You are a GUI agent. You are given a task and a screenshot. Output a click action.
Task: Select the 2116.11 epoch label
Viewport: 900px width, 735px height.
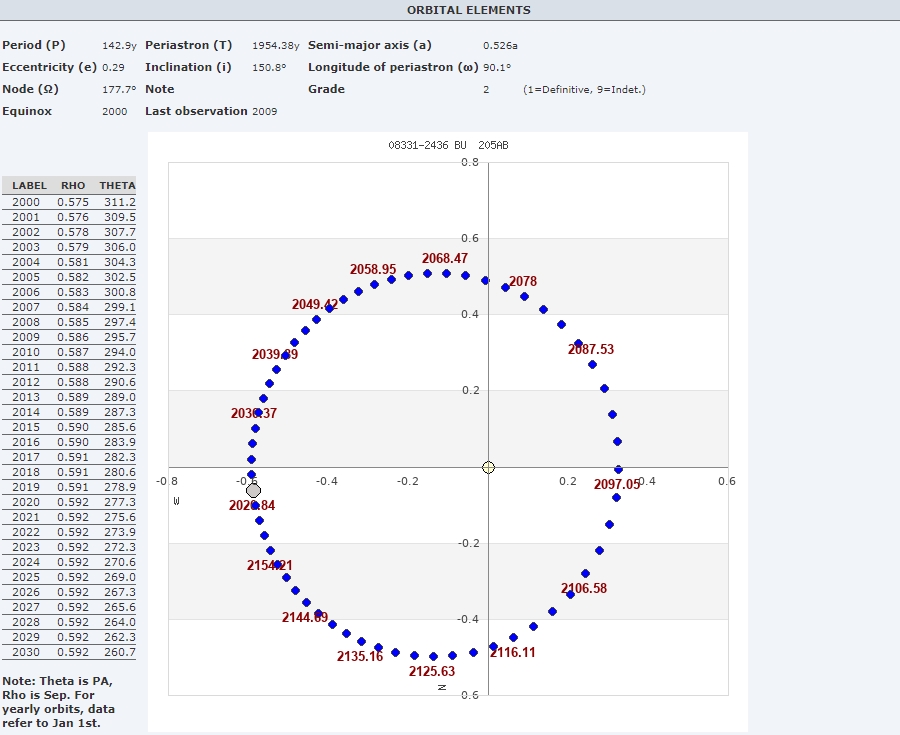513,652
